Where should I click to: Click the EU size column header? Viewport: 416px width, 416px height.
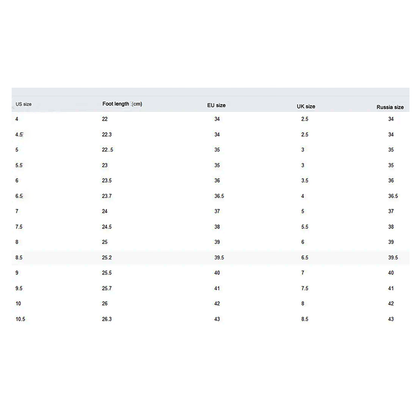click(216, 105)
